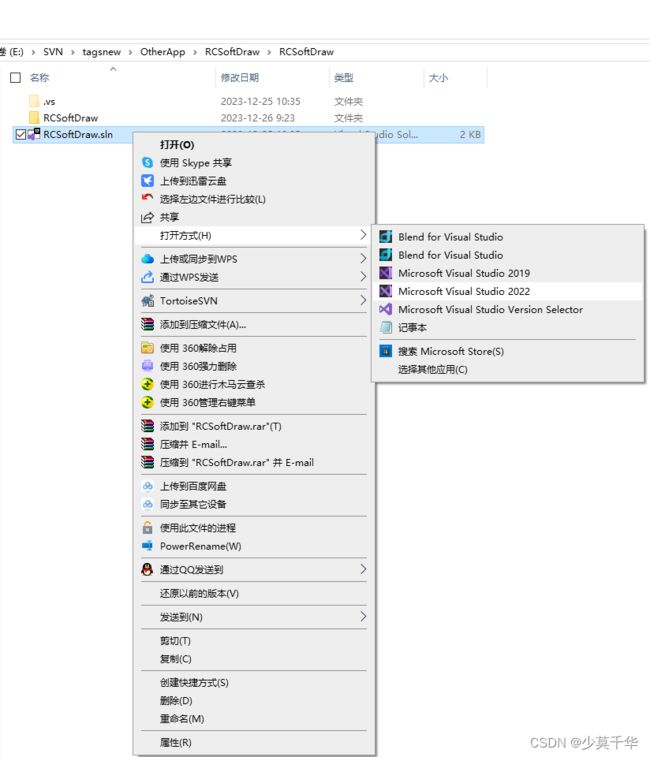
Task: Expand the TortoiseSVN submenu arrow
Action: (x=363, y=300)
